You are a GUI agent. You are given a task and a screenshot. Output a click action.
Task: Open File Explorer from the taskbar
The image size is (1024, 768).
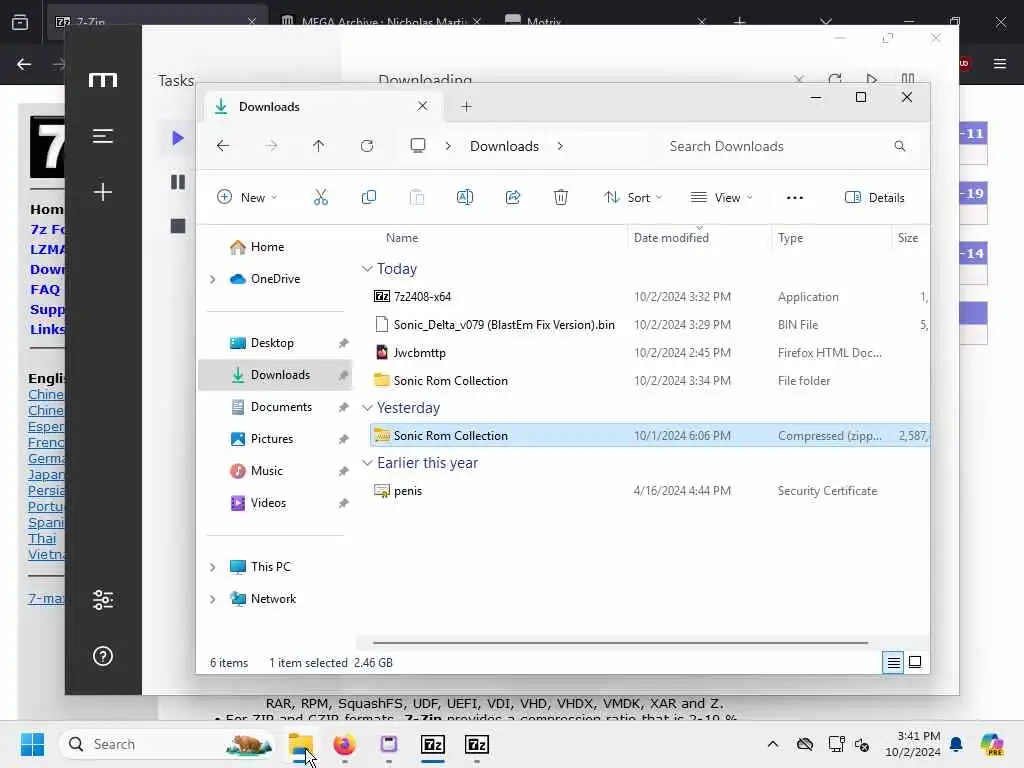click(x=301, y=744)
